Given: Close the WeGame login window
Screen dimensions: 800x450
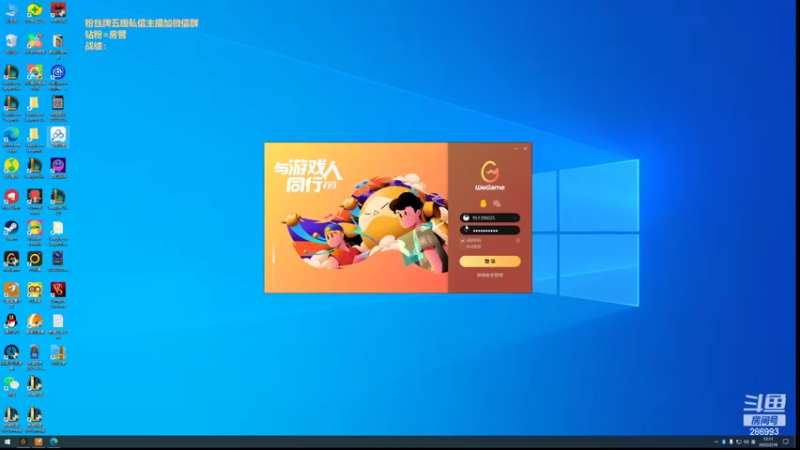Looking at the screenshot, I should (x=526, y=148).
